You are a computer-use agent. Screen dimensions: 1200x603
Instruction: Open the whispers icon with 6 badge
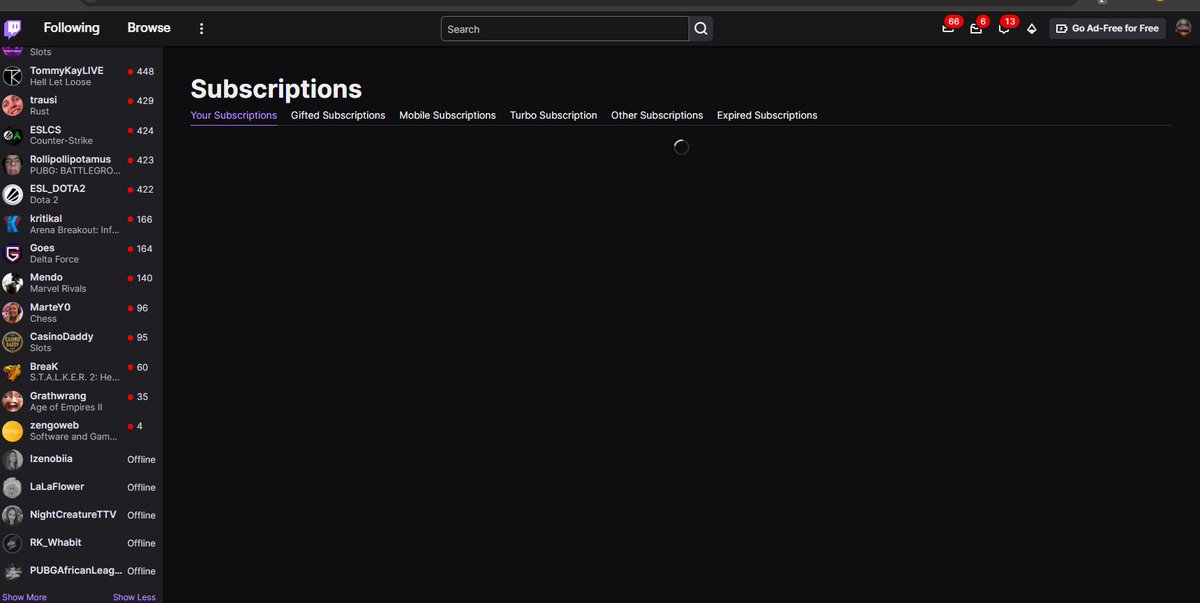[976, 28]
